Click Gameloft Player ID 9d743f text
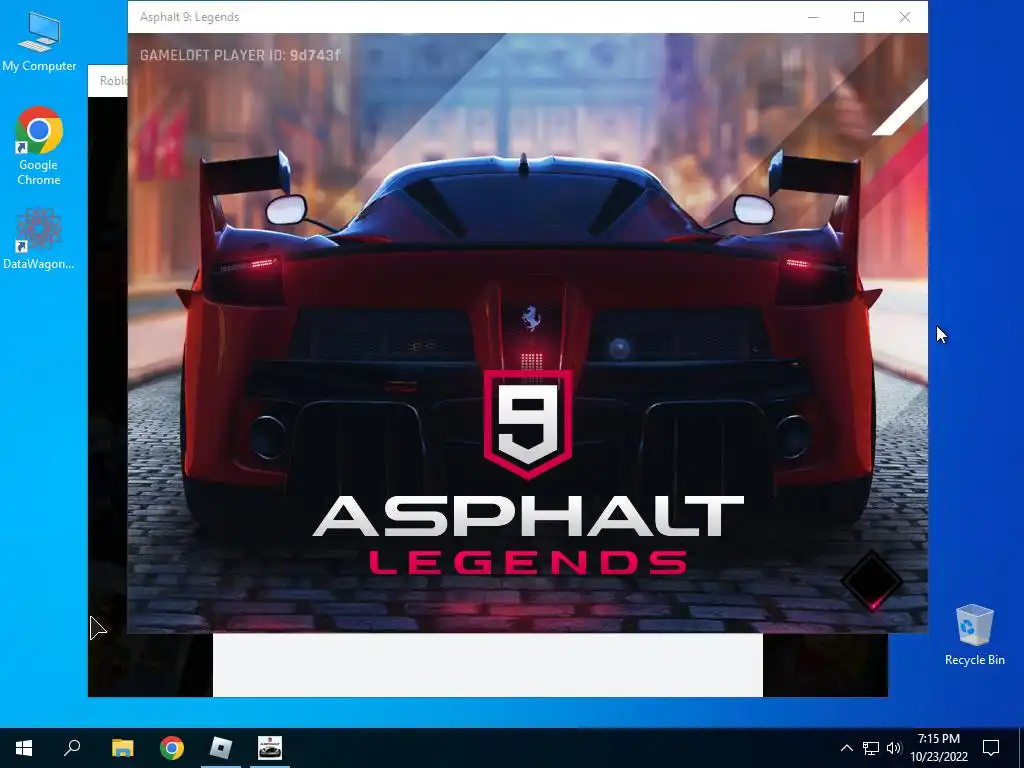 (x=240, y=55)
